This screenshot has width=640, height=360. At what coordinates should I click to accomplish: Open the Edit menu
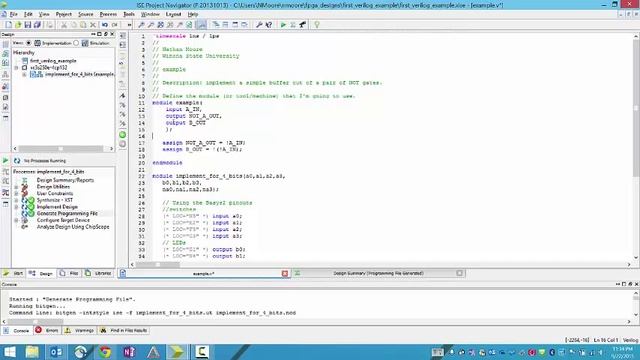coord(28,14)
